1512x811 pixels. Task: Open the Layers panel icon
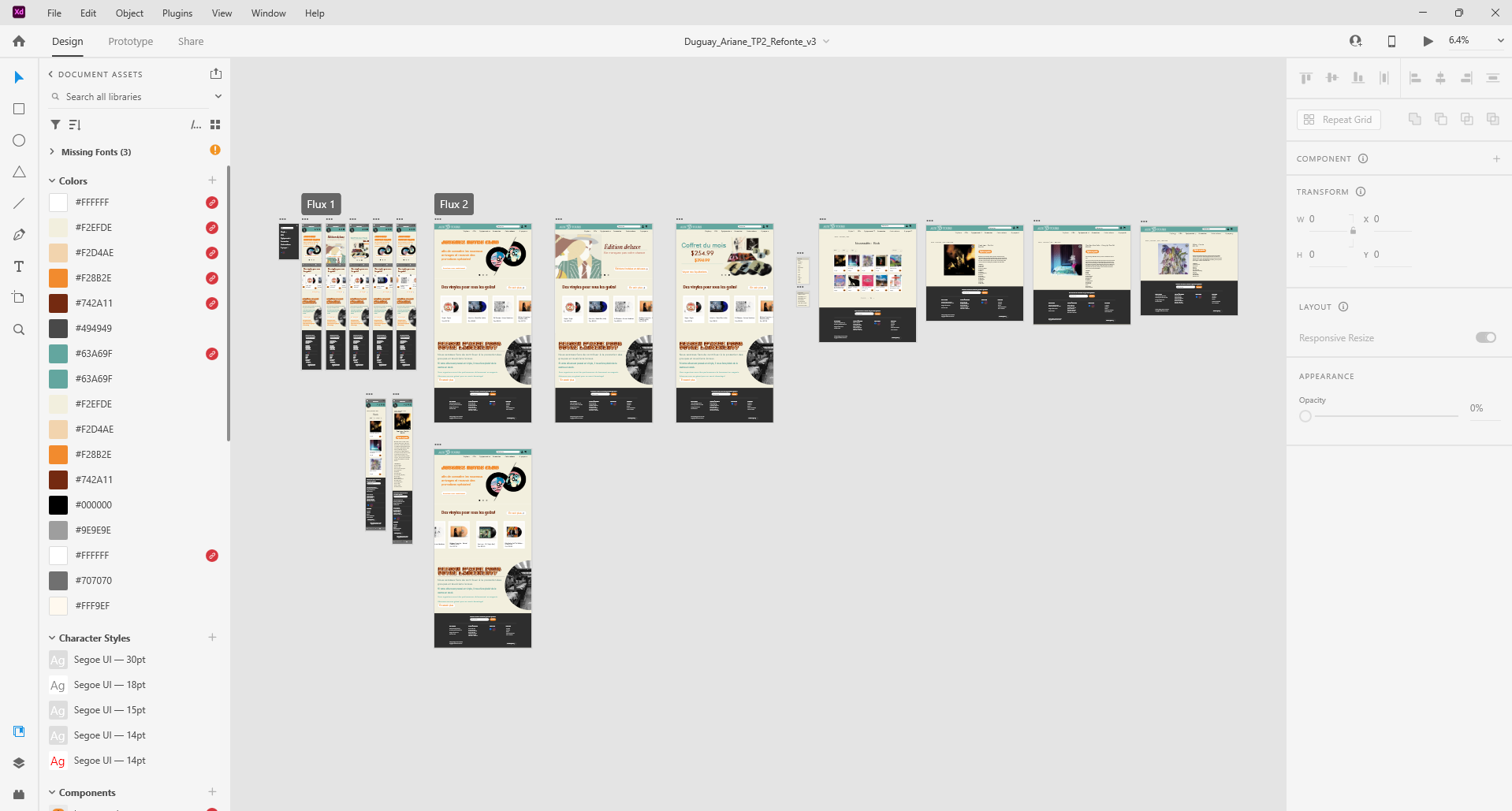pos(19,763)
